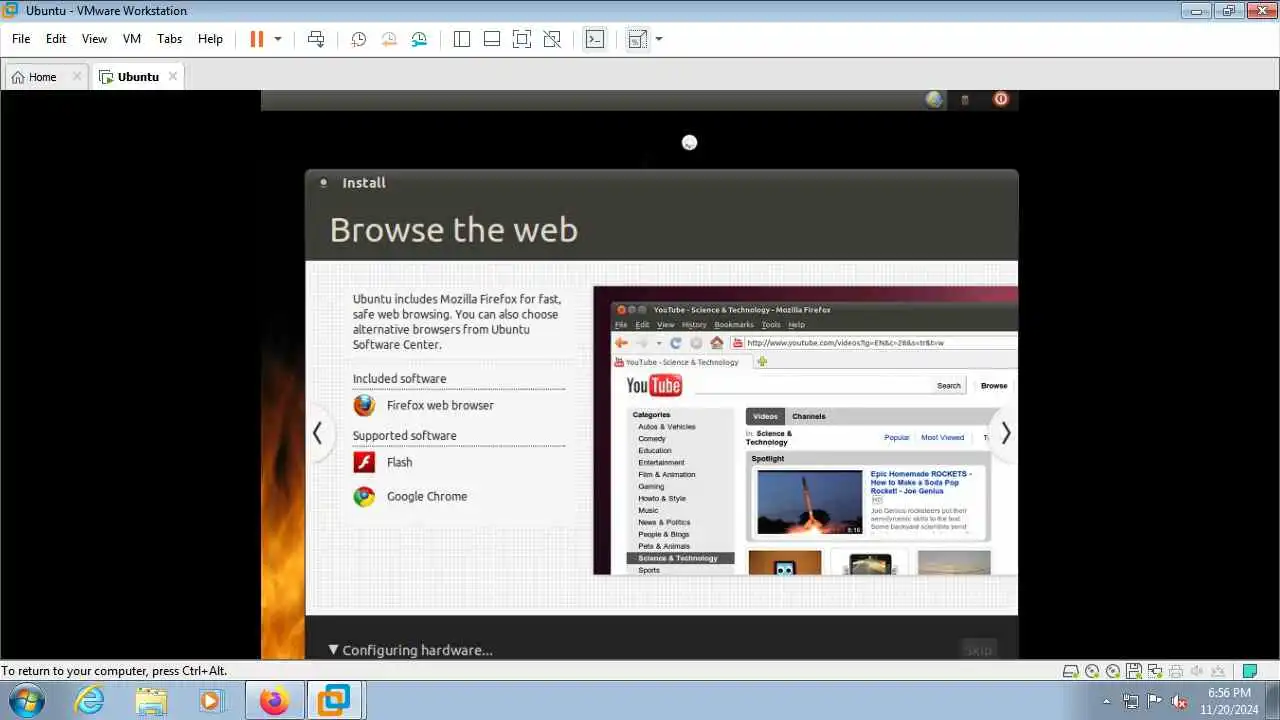
Task: Open the VM menu
Action: 132,39
